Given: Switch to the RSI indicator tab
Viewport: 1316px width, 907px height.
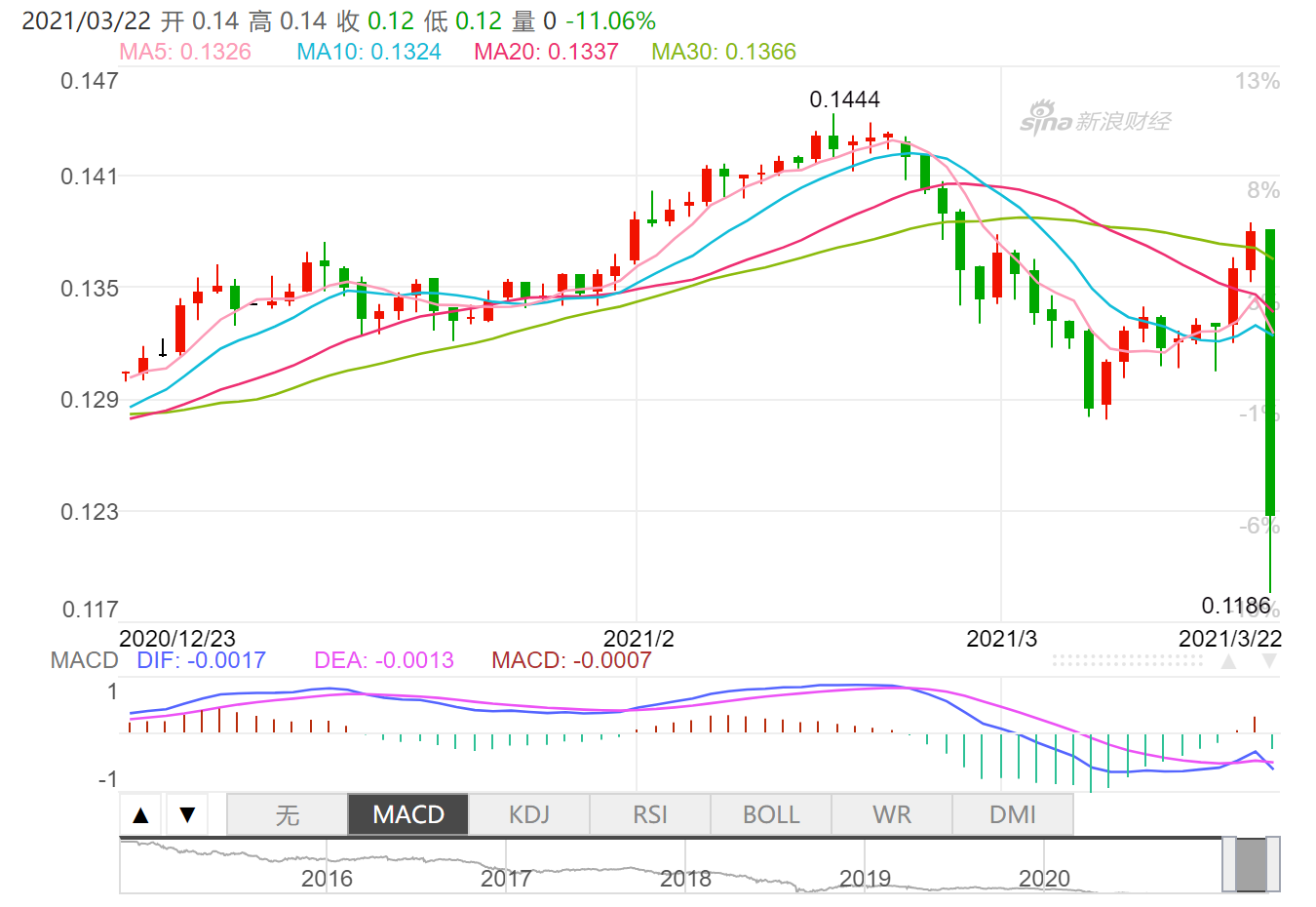Looking at the screenshot, I should click(650, 814).
